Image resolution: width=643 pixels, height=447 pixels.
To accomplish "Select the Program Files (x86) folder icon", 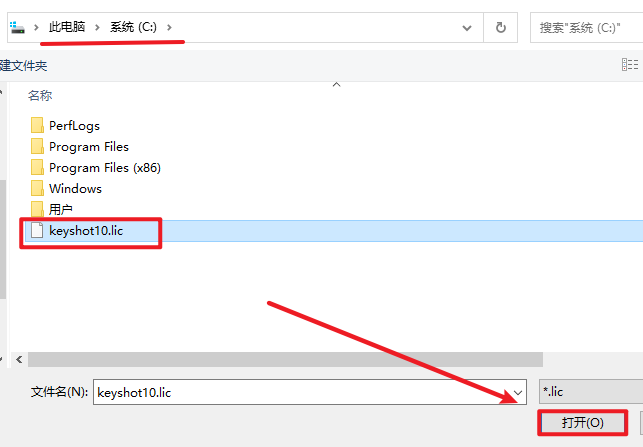I will point(37,167).
